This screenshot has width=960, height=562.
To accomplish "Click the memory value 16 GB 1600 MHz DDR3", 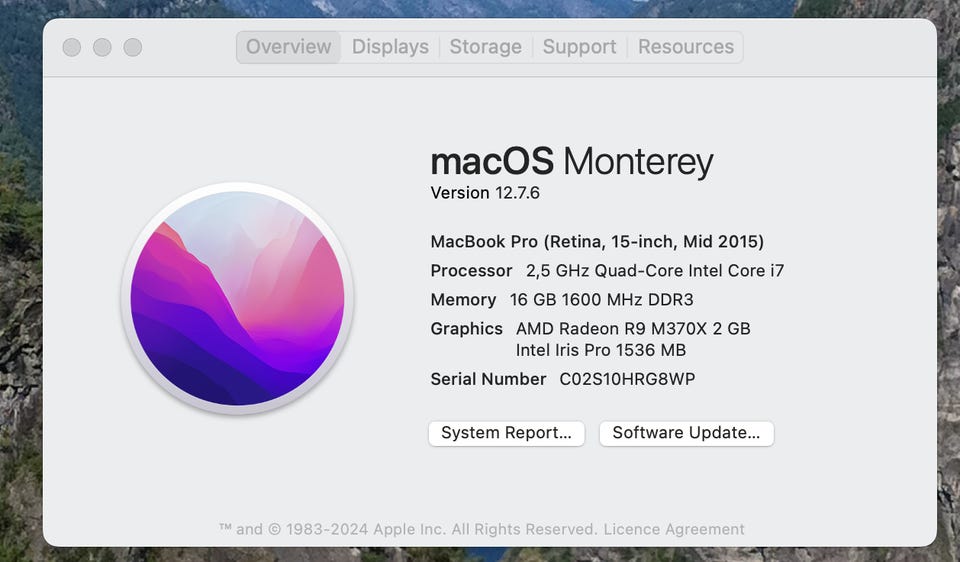I will [x=601, y=299].
